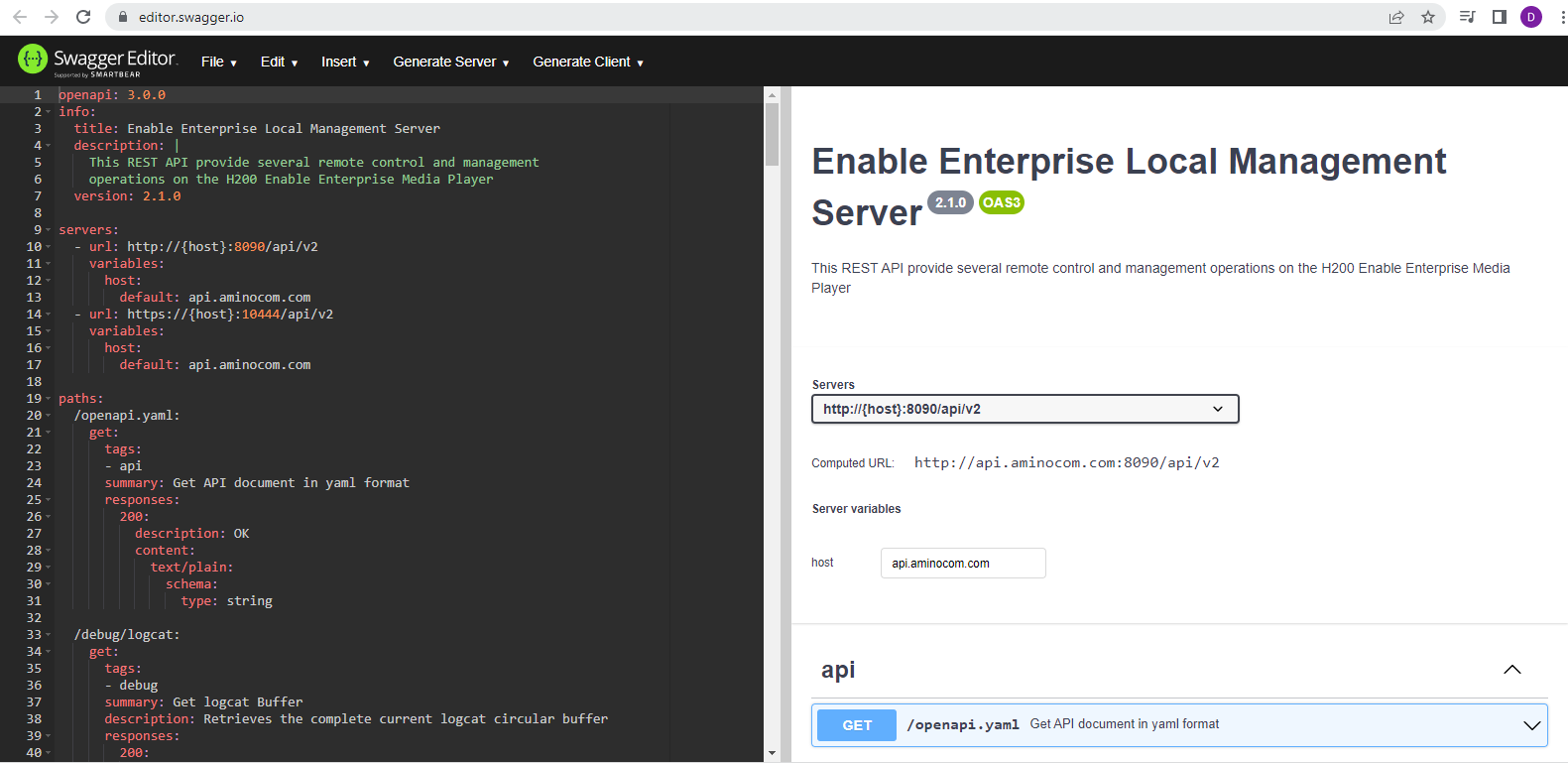Collapse the api tag section chevron
Viewport: 1568px width, 763px height.
coord(1512,670)
